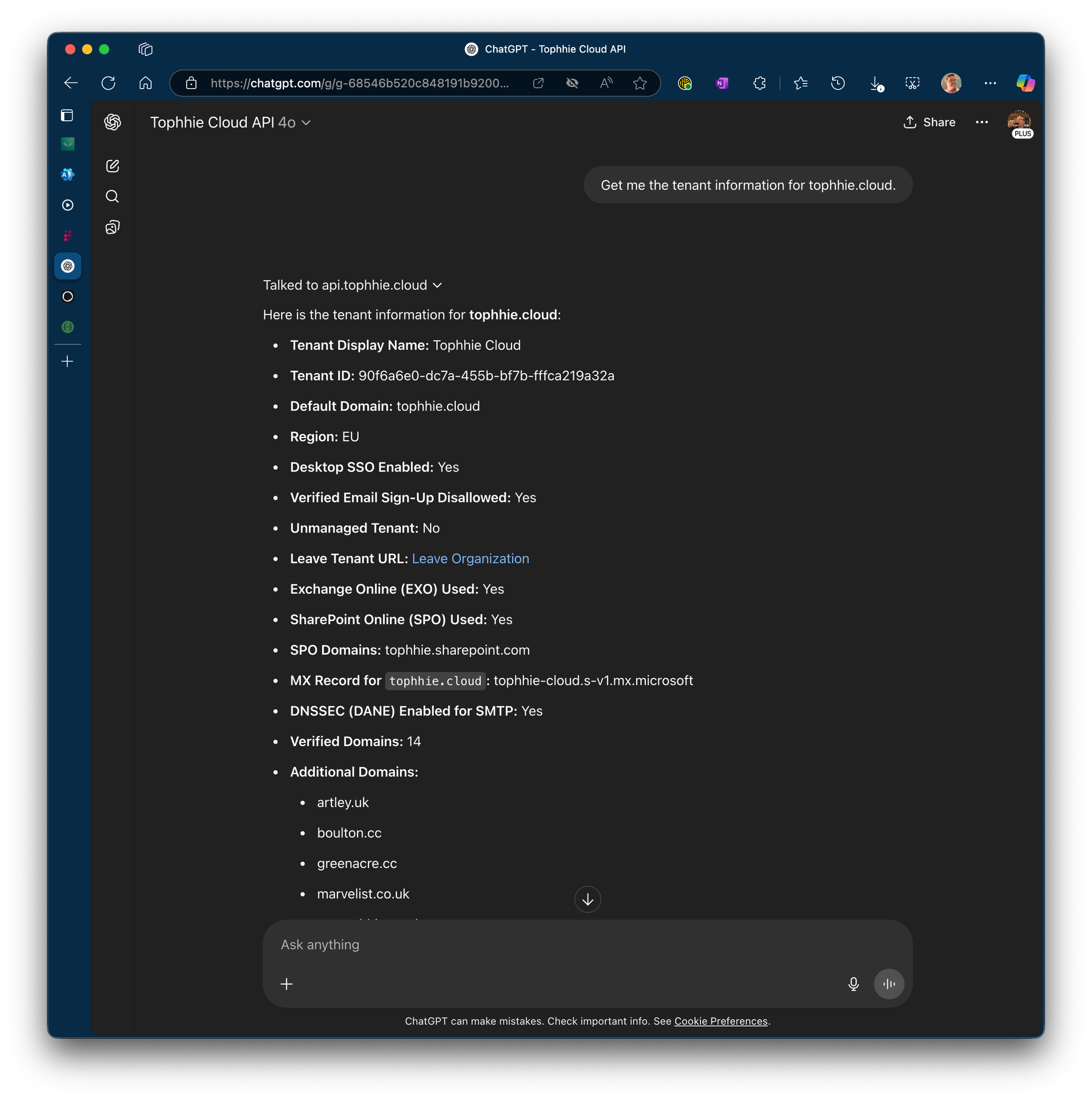Open the page as an app from the address bar

(538, 83)
